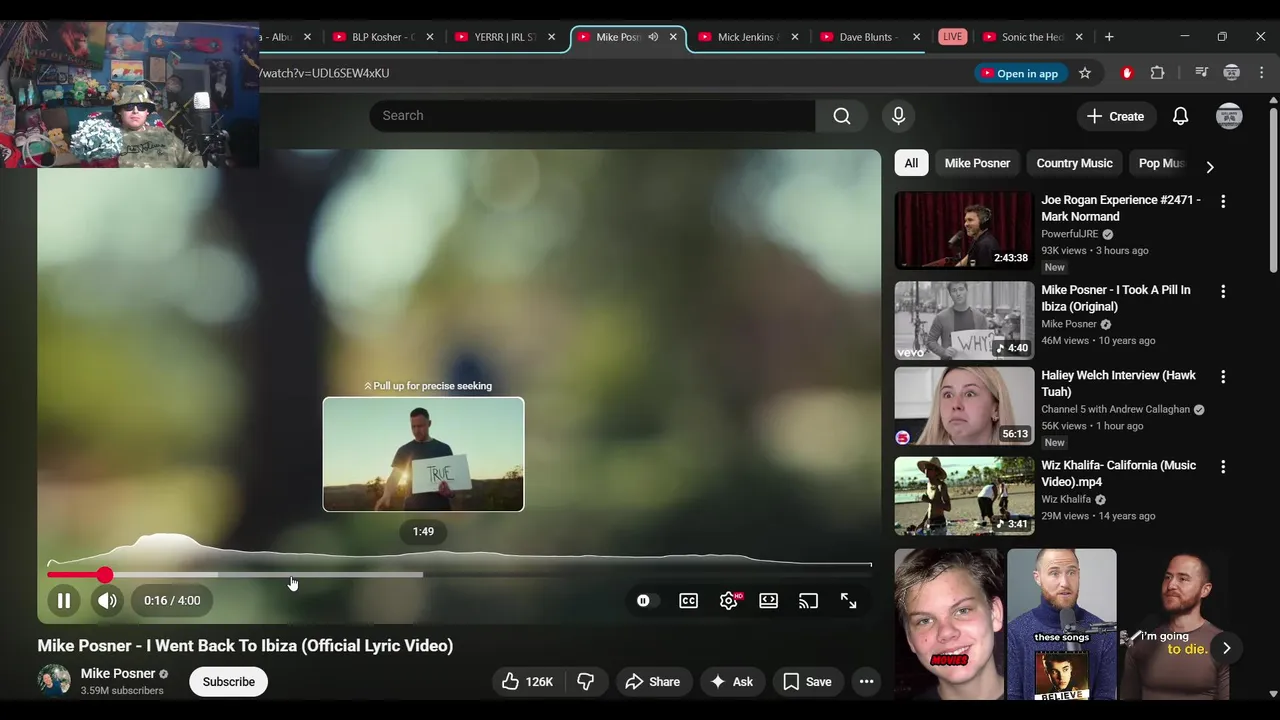Seek to 1:49 on the progress bar
1280x720 pixels.
coord(423,575)
